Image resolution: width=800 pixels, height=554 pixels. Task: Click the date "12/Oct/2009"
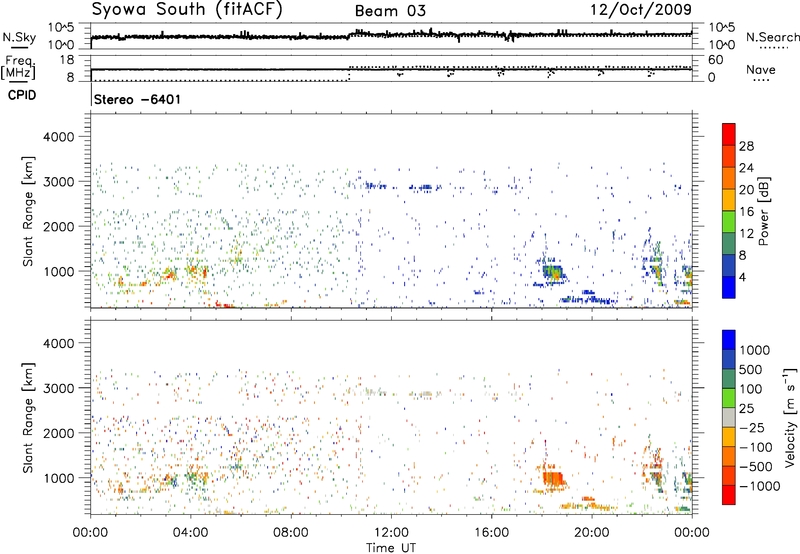point(641,10)
